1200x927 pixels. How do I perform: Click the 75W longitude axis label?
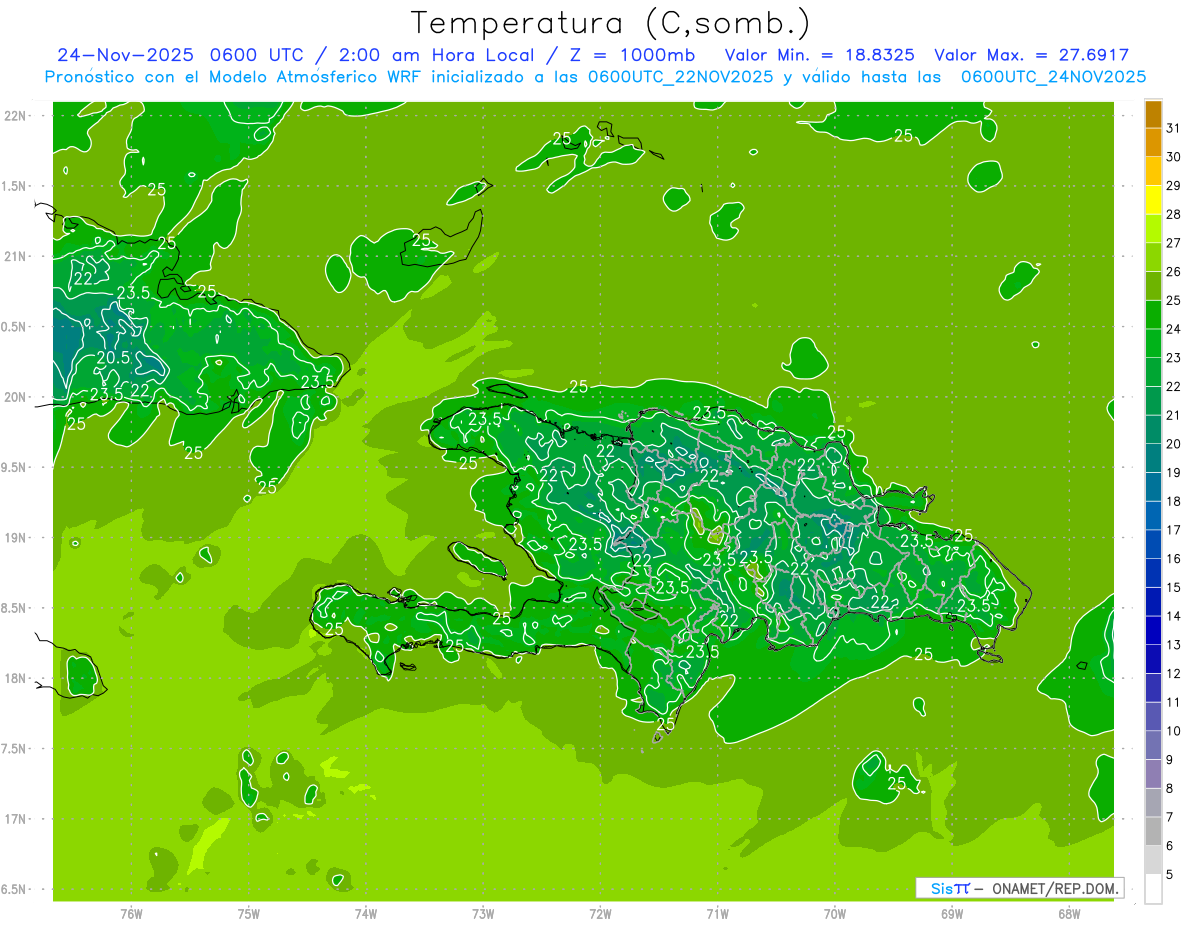[248, 914]
